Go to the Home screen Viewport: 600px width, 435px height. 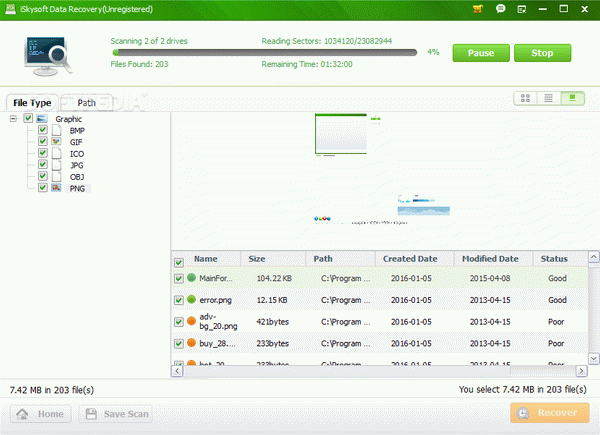[41, 414]
